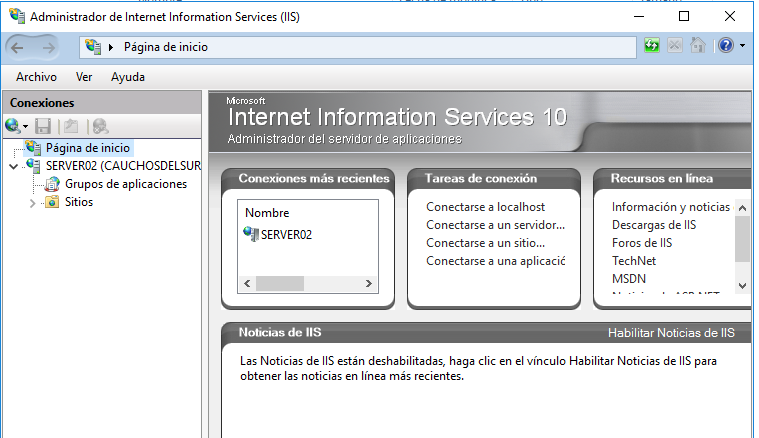Viewport: 759px width, 438px height.
Task: Click the IIS app icon in title bar
Action: 17,16
